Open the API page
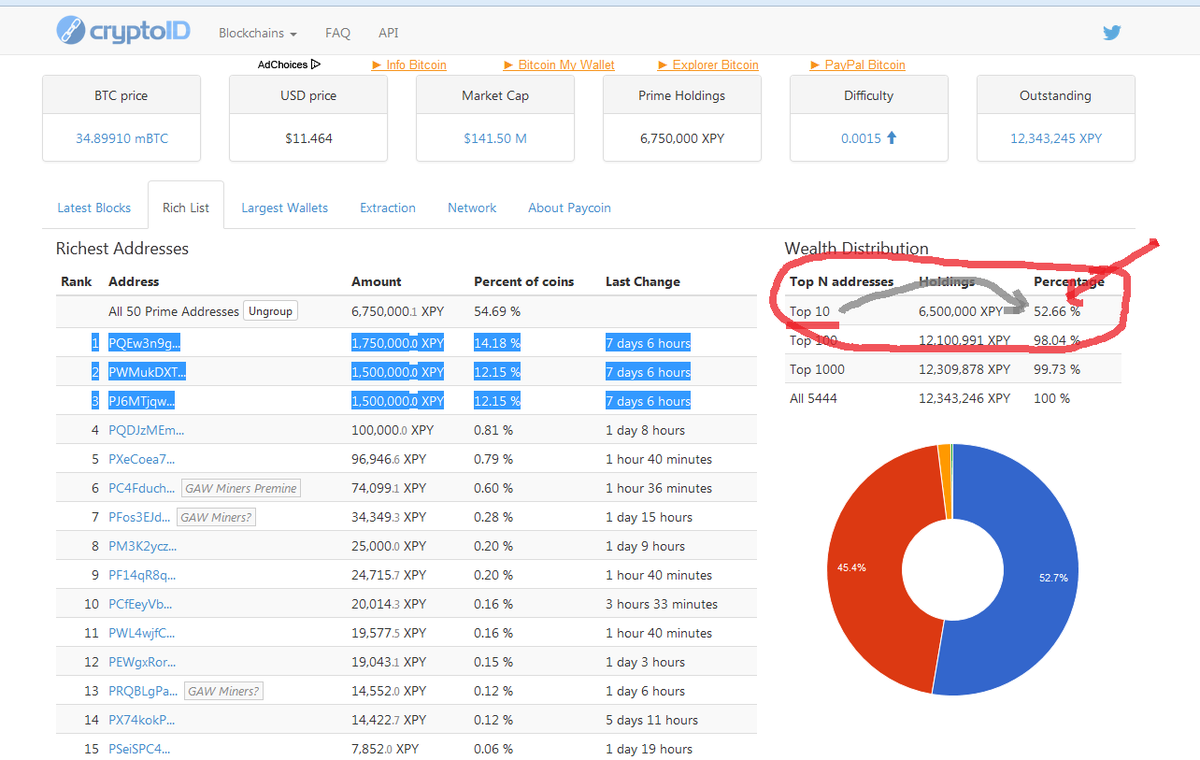Screen dimensions: 1200x760 (x=388, y=33)
